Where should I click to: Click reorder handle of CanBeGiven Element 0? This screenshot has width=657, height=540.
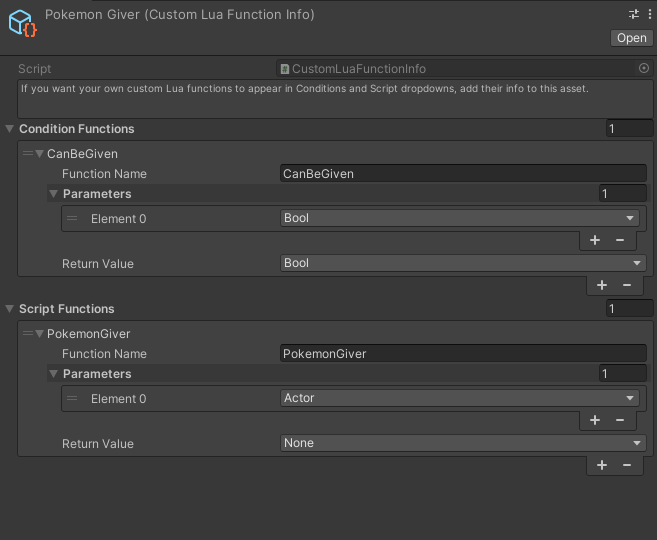click(72, 218)
